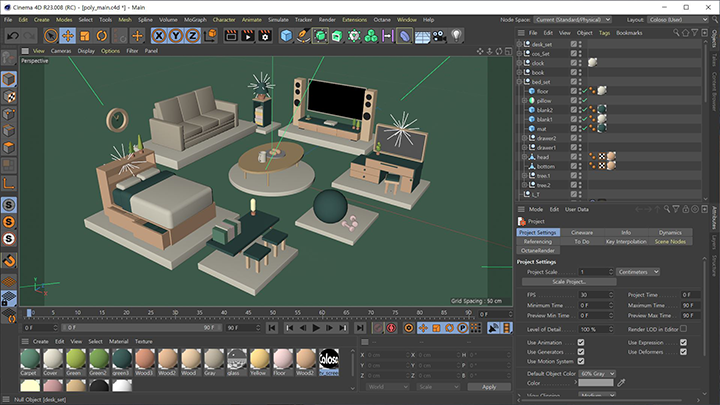Screen dimensions: 720x405
Task: Switch to Dynamics tab
Action: point(670,233)
